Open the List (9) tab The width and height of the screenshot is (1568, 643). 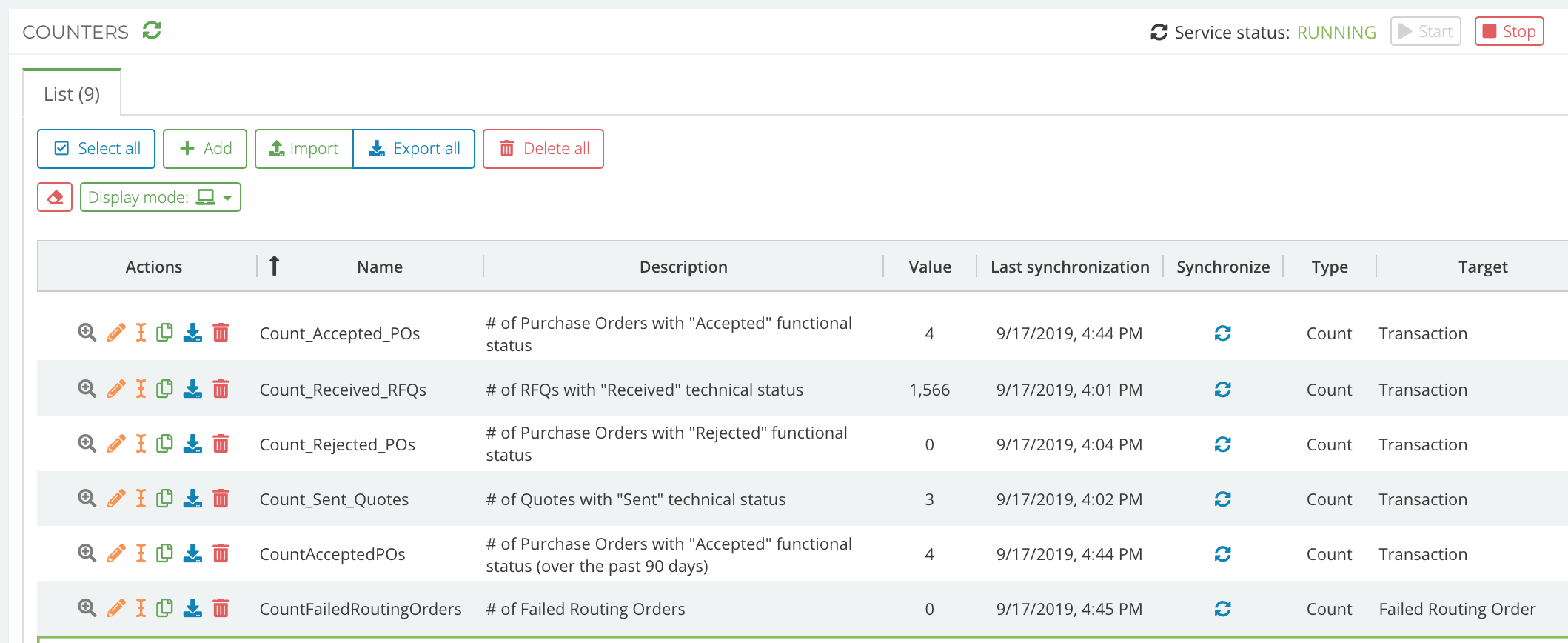[x=72, y=94]
